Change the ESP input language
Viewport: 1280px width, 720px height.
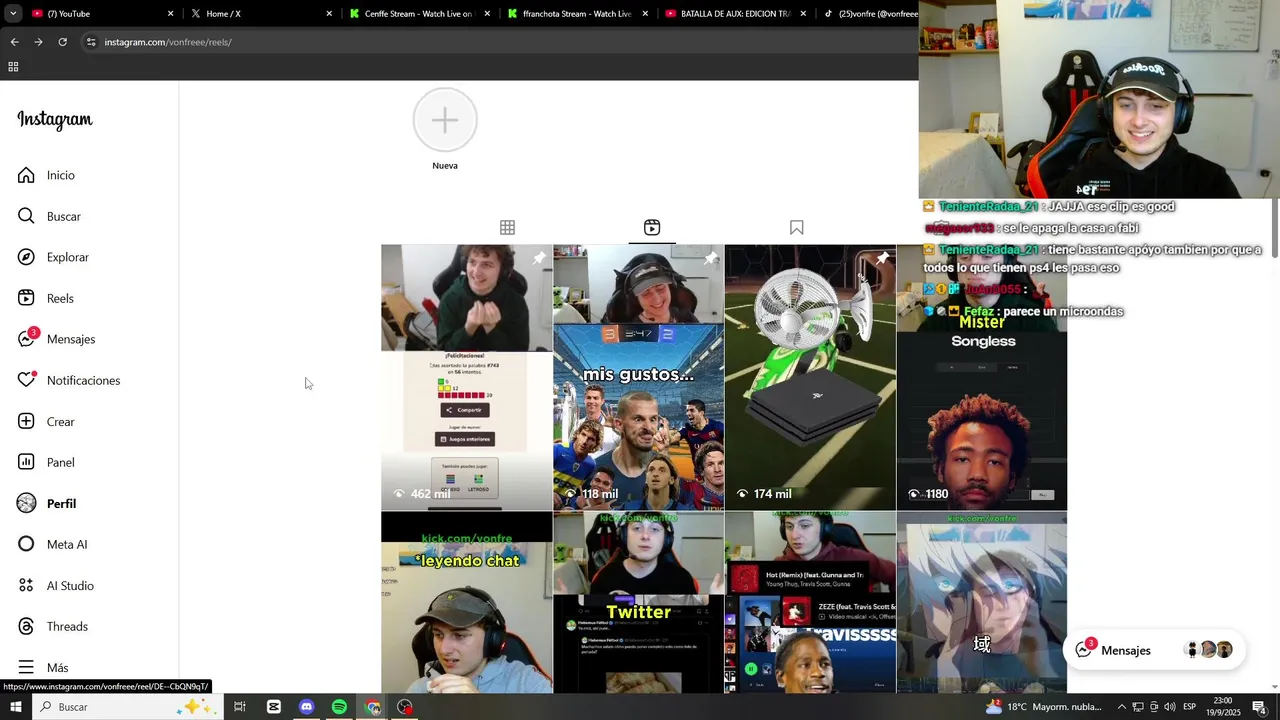[1190, 707]
